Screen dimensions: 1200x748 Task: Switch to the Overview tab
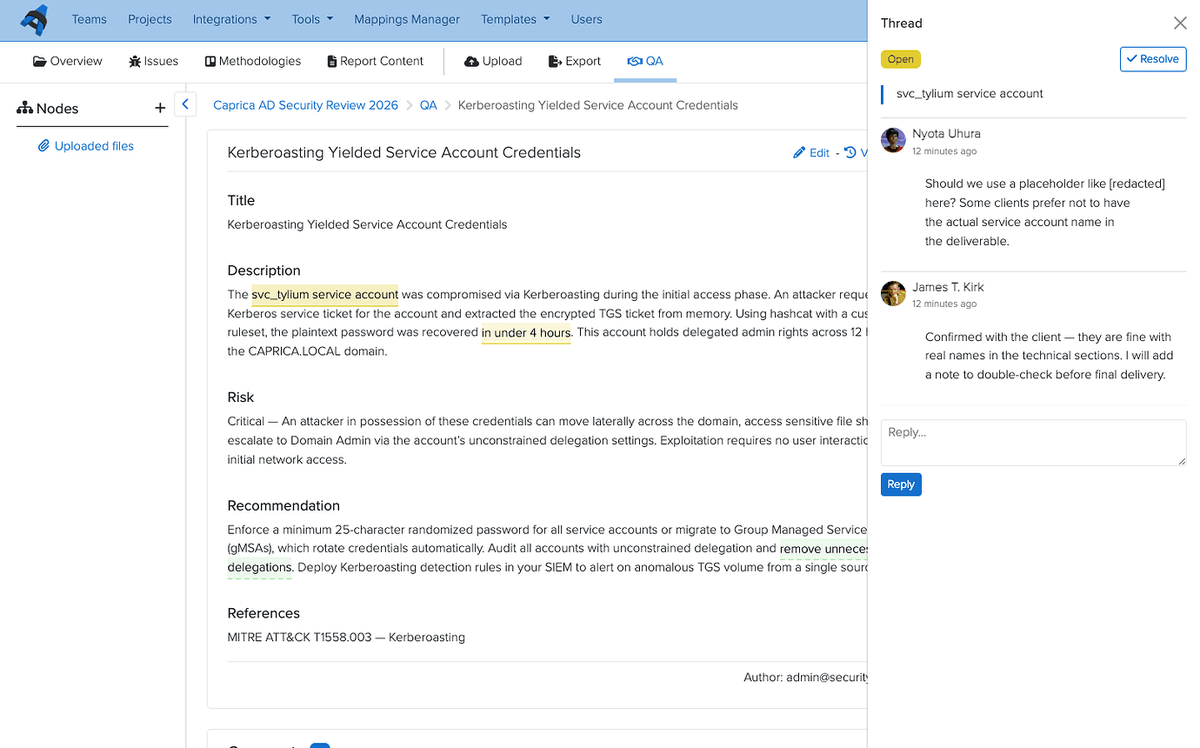(x=68, y=61)
